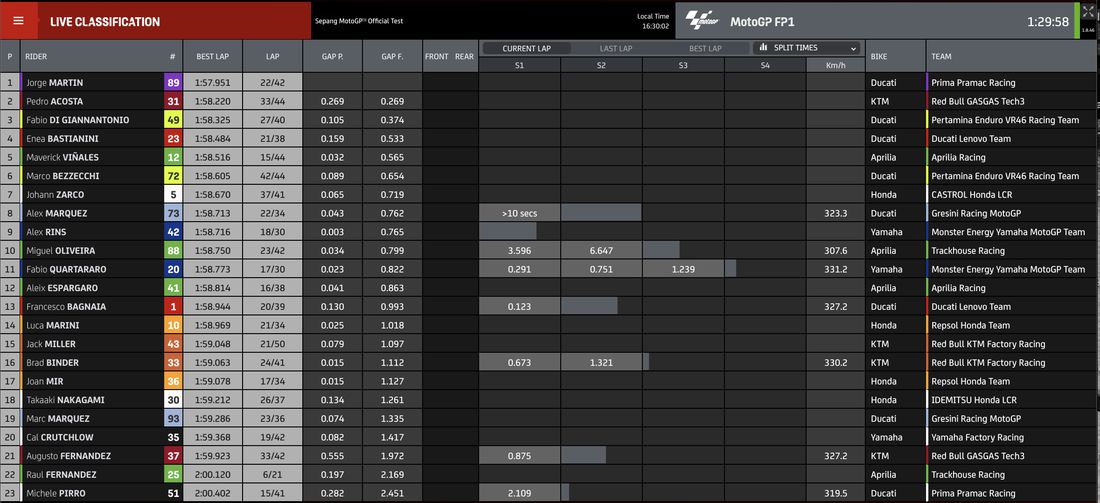Click Luca Marini's number 10 badge
The height and width of the screenshot is (503, 1100).
point(173,325)
